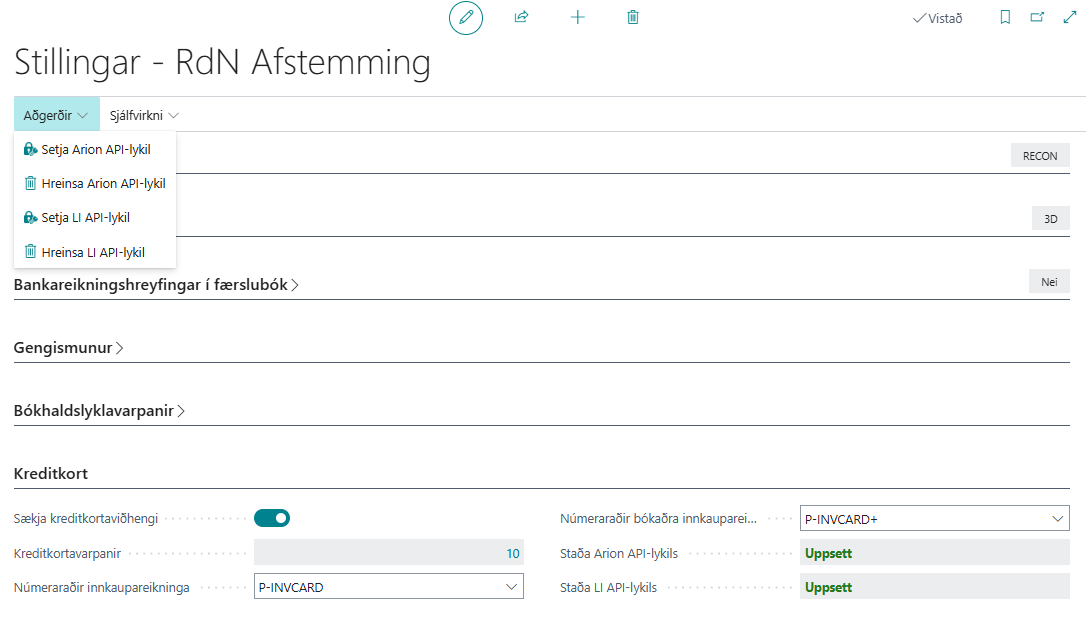1087x625 pixels.
Task: Click the trash delete icon in header
Action: click(633, 17)
